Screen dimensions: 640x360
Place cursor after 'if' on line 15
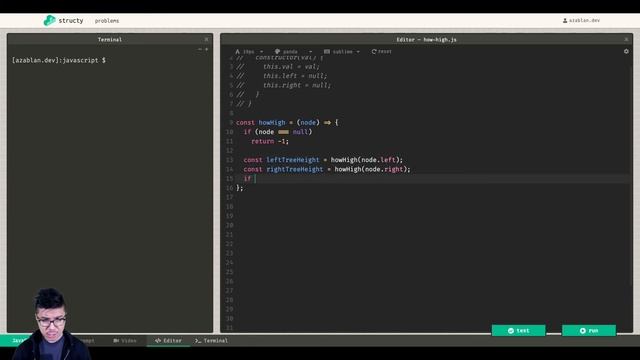[255, 179]
